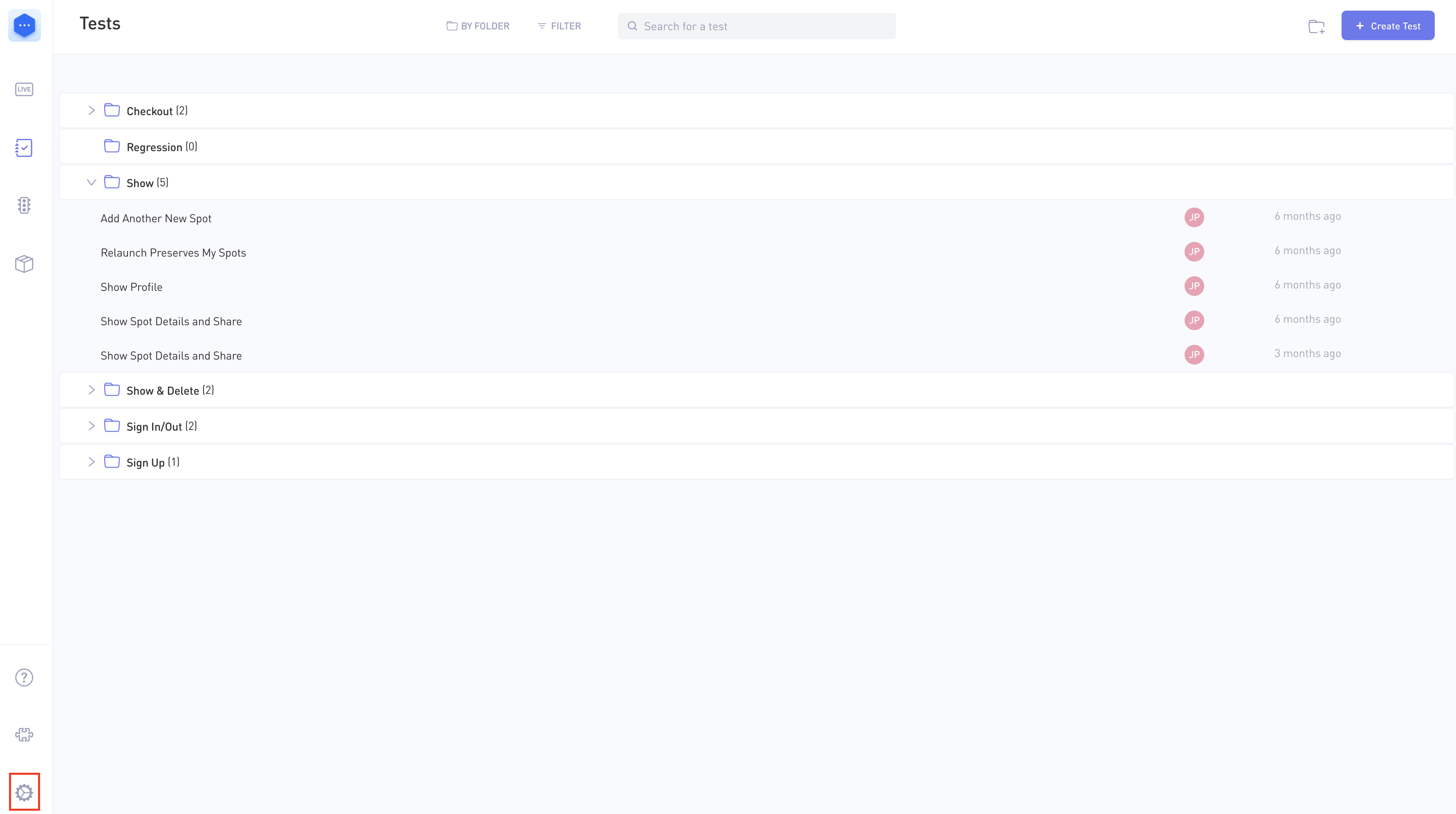The height and width of the screenshot is (814, 1456).
Task: Open the cube package sidebar icon
Action: [24, 263]
